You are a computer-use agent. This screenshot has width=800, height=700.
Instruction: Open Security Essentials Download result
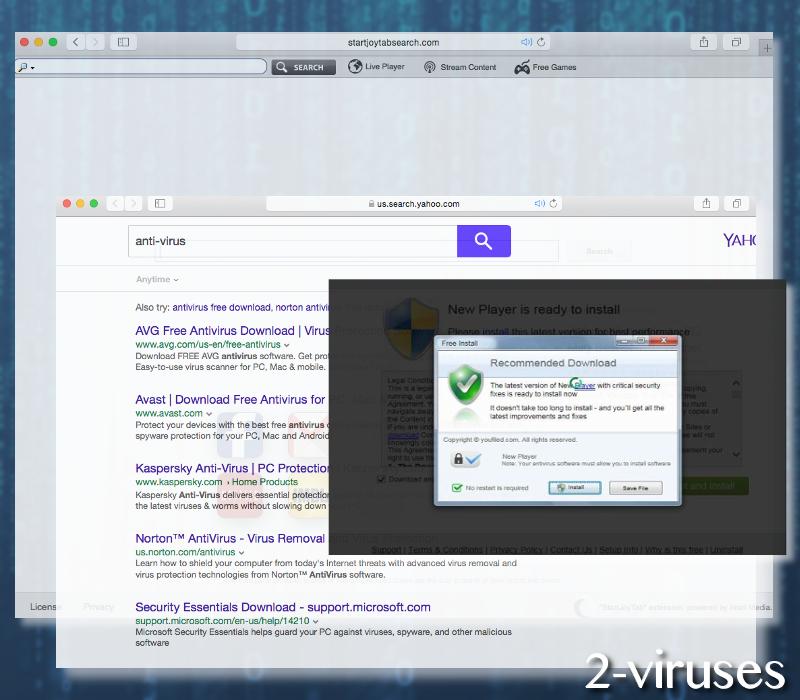click(x=283, y=607)
